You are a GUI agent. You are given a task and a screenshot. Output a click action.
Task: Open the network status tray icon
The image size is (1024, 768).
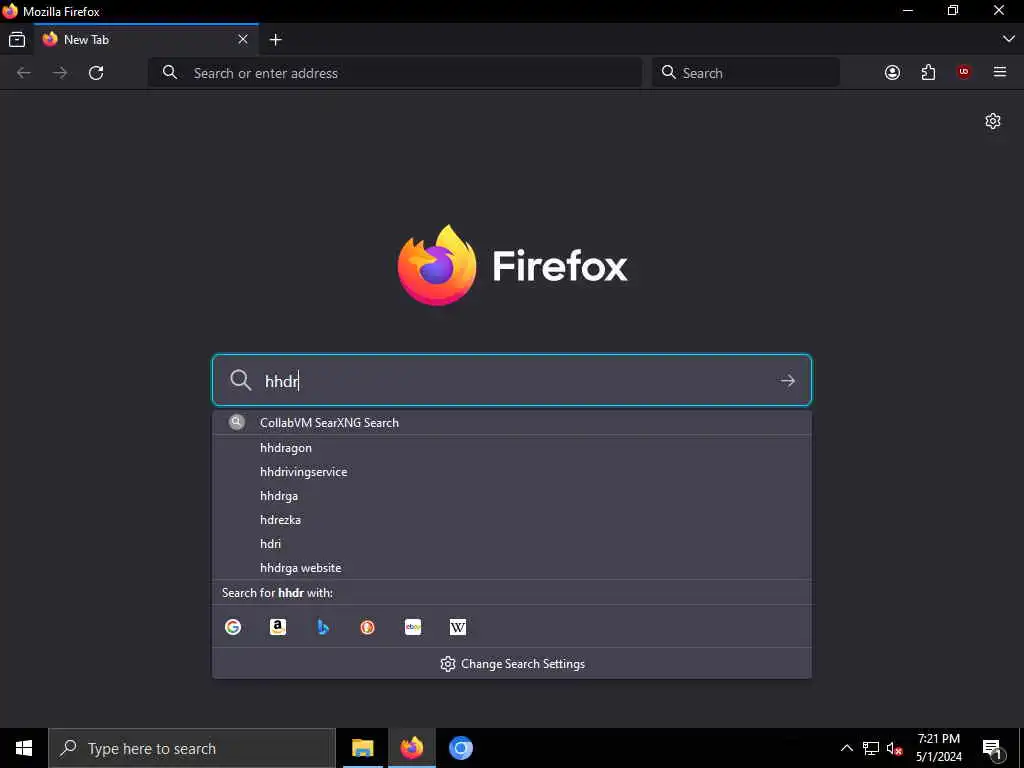click(871, 748)
